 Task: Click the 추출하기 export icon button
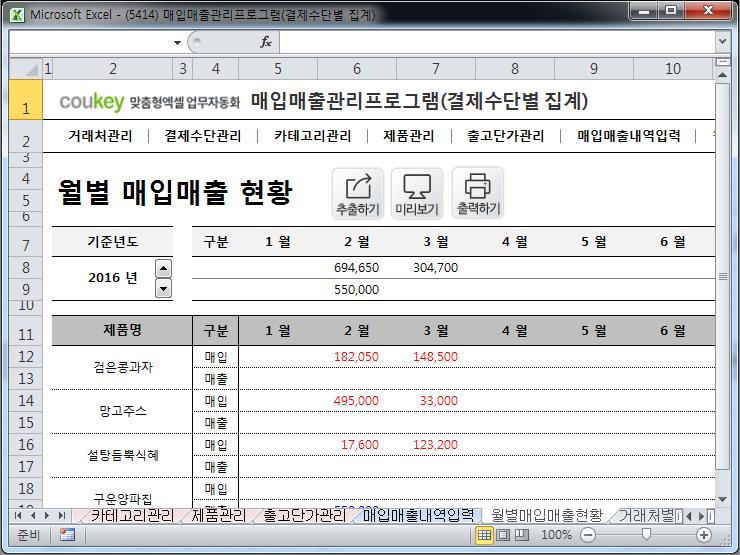click(x=358, y=193)
